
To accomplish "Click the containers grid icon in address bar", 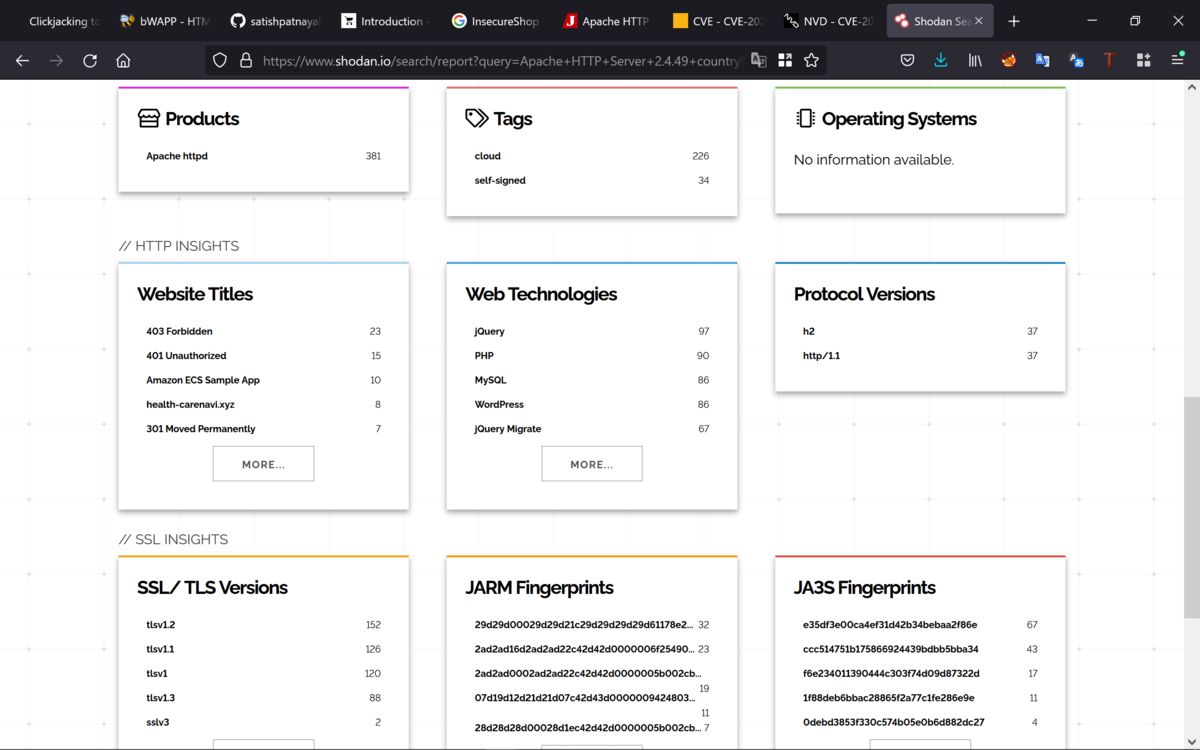I will [785, 61].
